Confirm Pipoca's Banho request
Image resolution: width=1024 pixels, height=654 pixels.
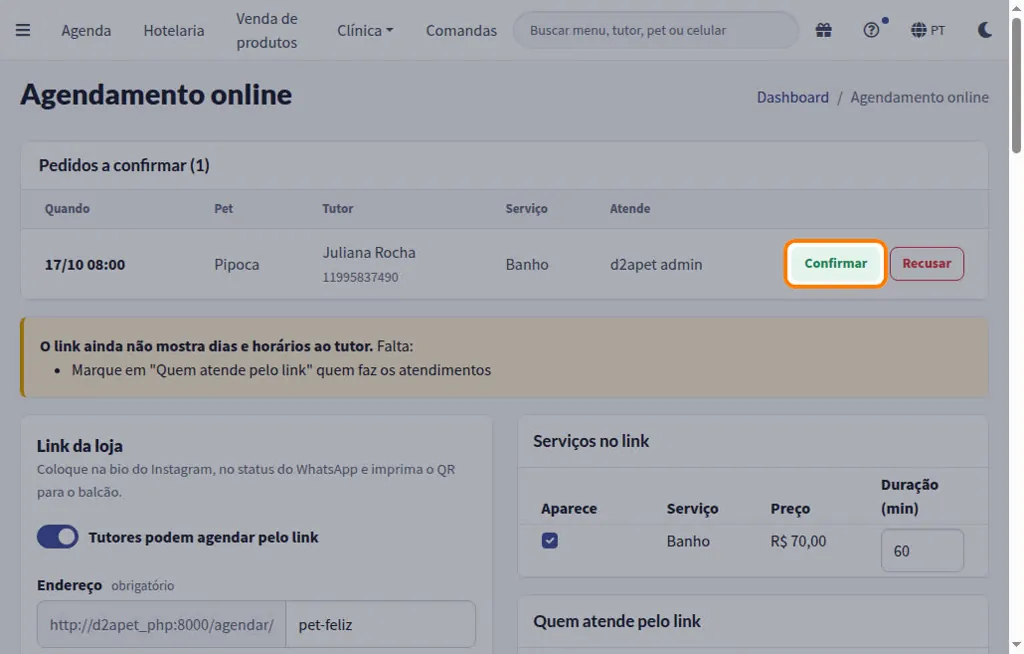click(835, 263)
